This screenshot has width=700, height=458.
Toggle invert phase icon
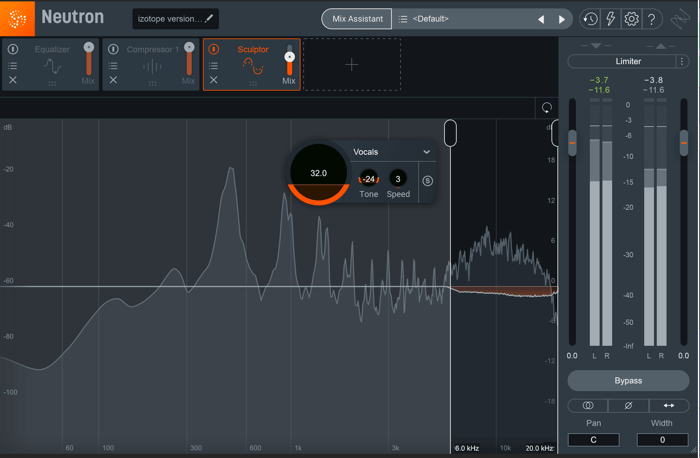point(628,405)
